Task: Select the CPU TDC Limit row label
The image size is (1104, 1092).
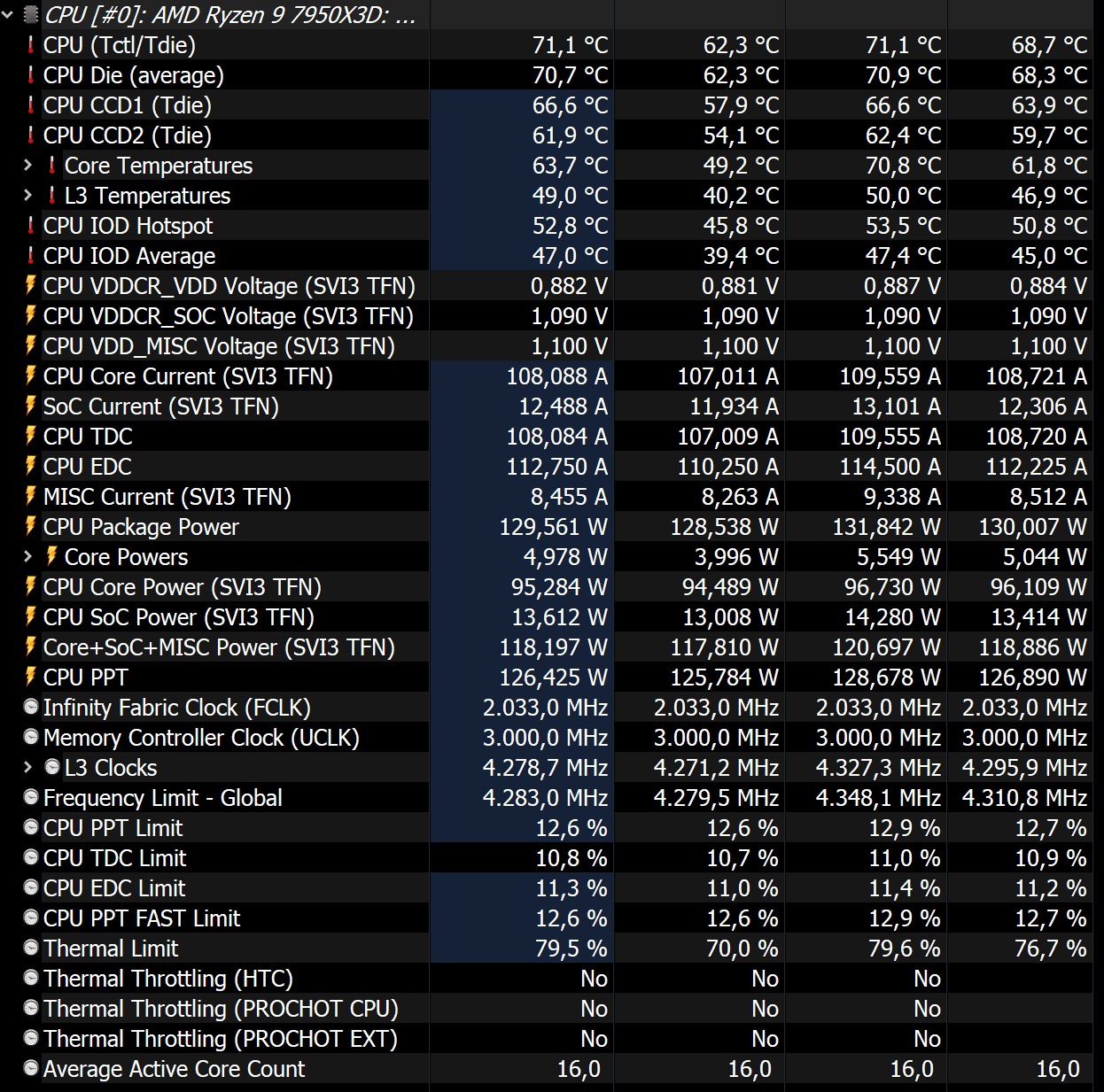Action: click(x=115, y=858)
